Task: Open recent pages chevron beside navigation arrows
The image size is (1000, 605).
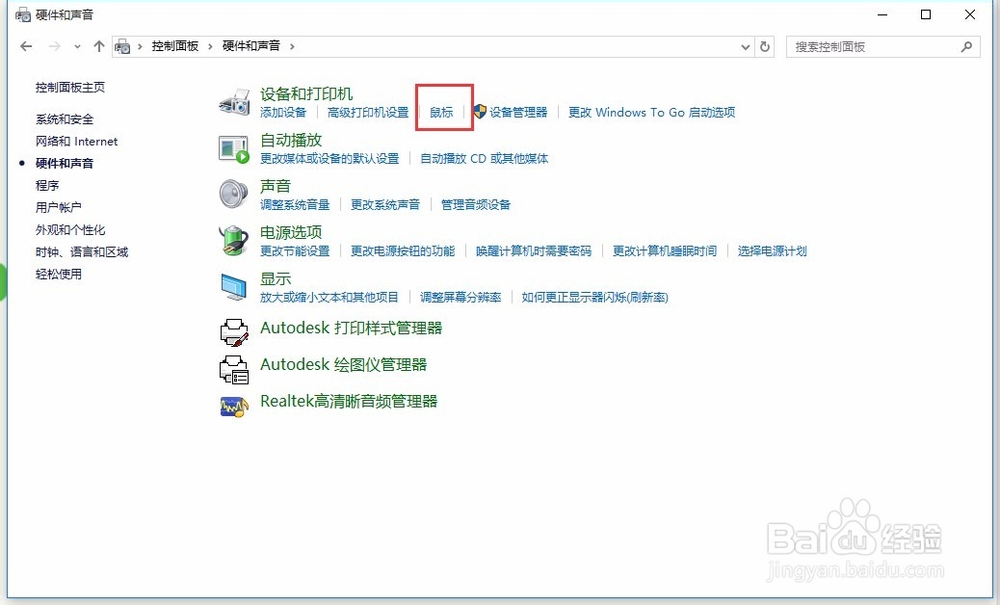Action: tap(76, 46)
